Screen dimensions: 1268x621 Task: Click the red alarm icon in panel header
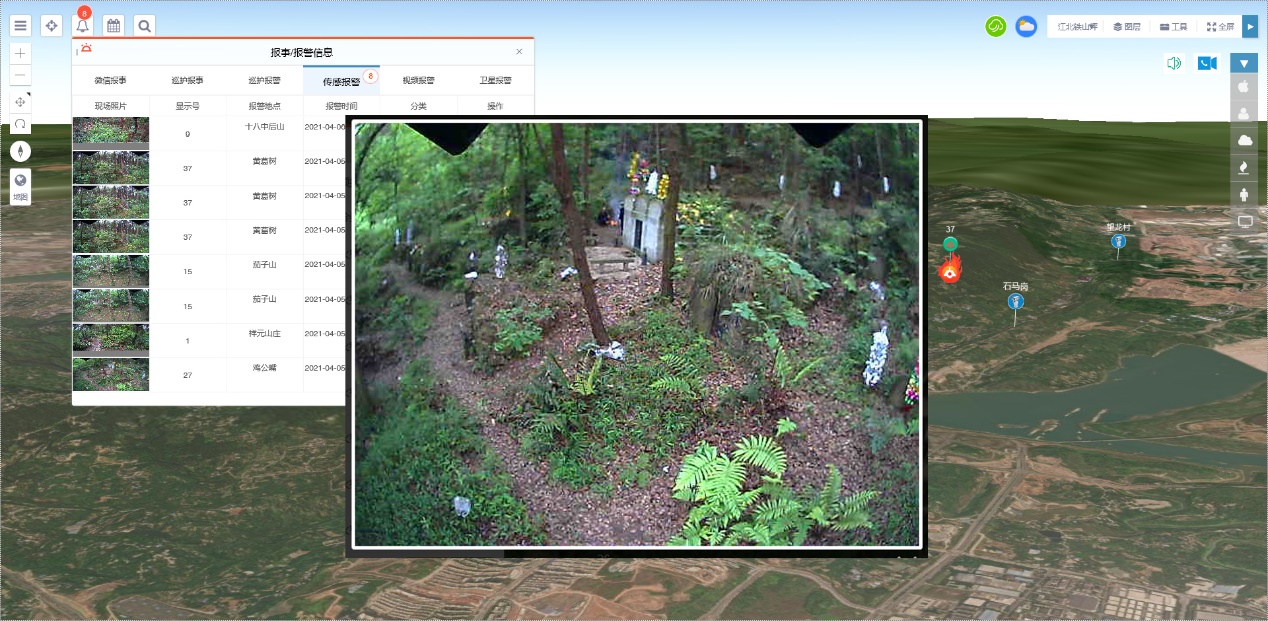point(86,49)
